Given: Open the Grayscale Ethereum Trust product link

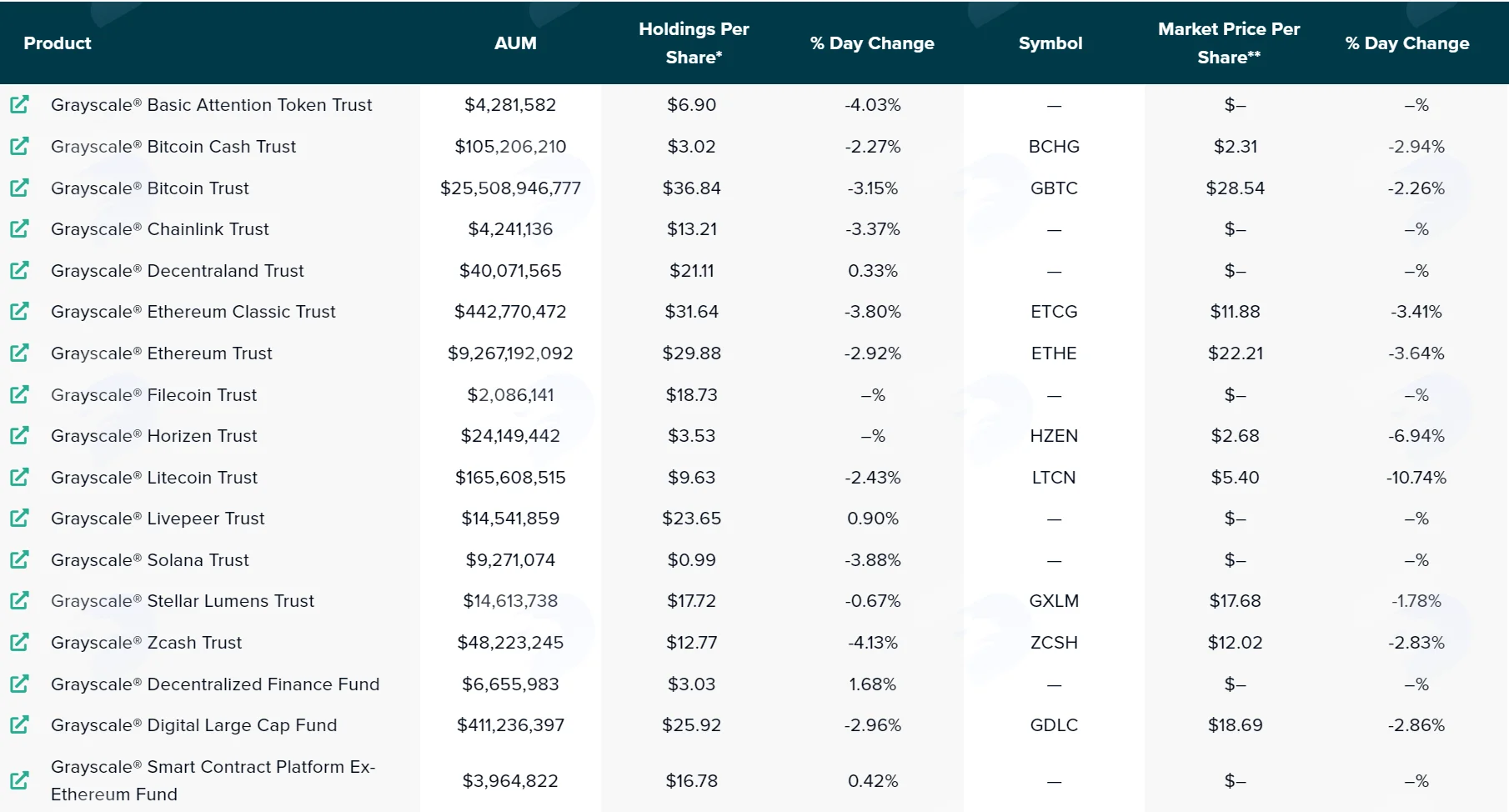Looking at the screenshot, I should point(162,353).
